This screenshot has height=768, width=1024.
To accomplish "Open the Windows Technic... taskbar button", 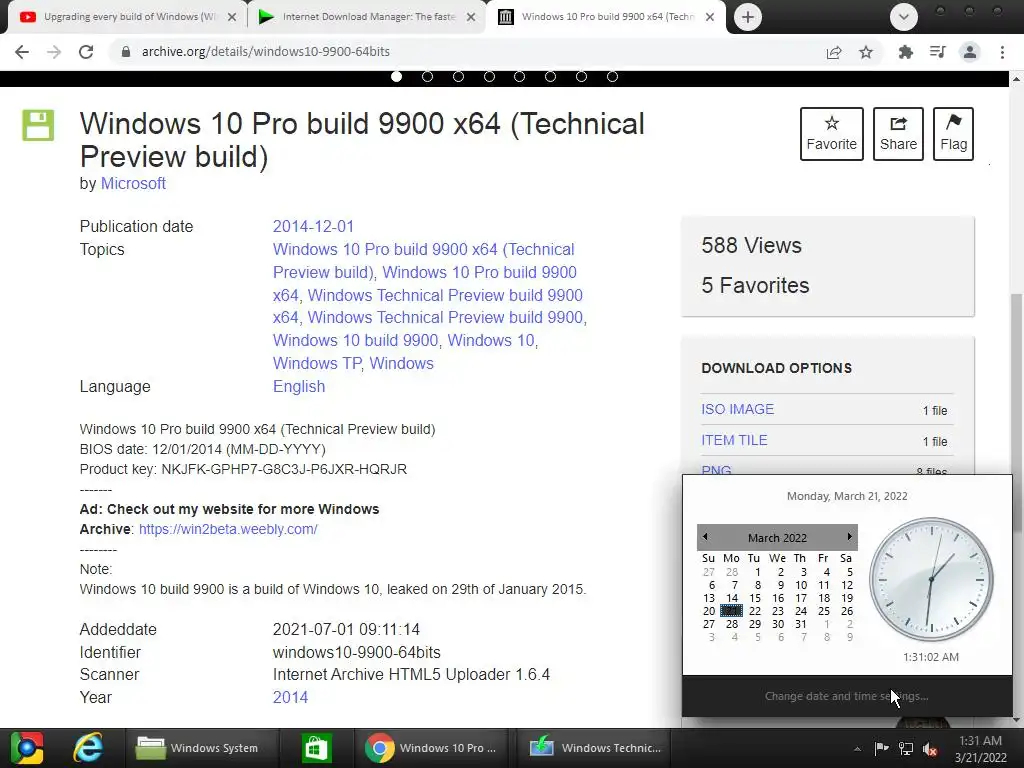I will coord(594,748).
